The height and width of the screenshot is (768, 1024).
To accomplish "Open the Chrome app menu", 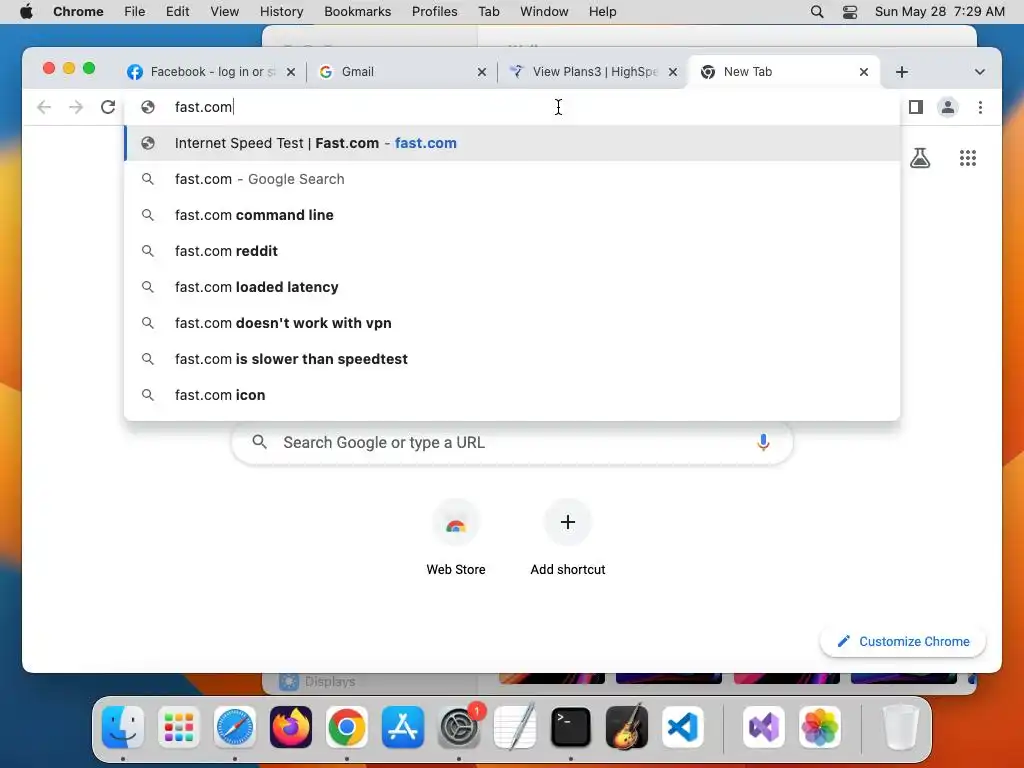I will (x=78, y=11).
